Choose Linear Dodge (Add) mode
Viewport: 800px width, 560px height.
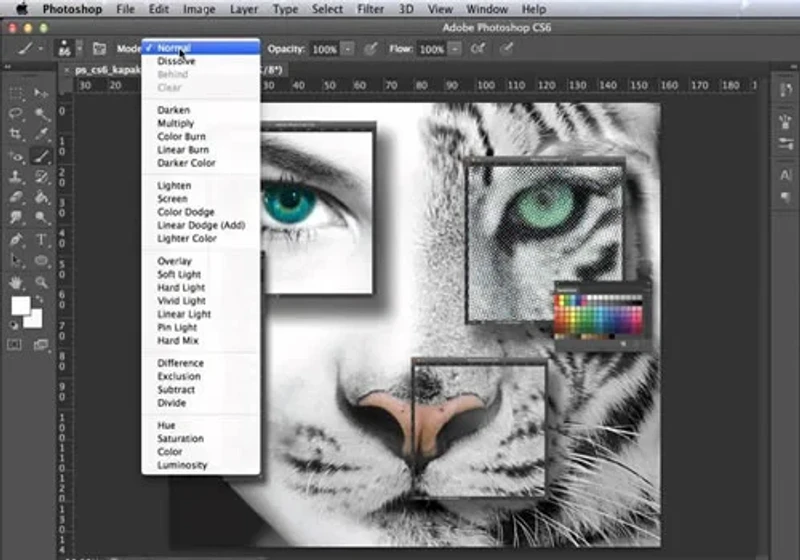pos(201,225)
